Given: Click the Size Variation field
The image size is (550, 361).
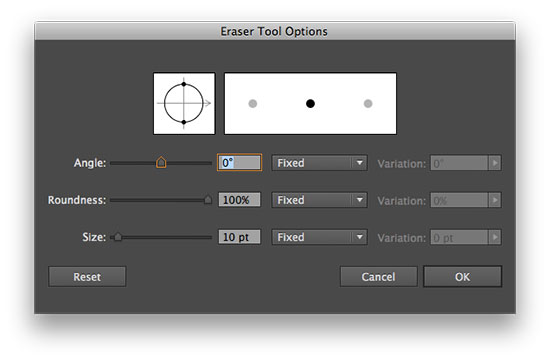Looking at the screenshot, I should (460, 237).
